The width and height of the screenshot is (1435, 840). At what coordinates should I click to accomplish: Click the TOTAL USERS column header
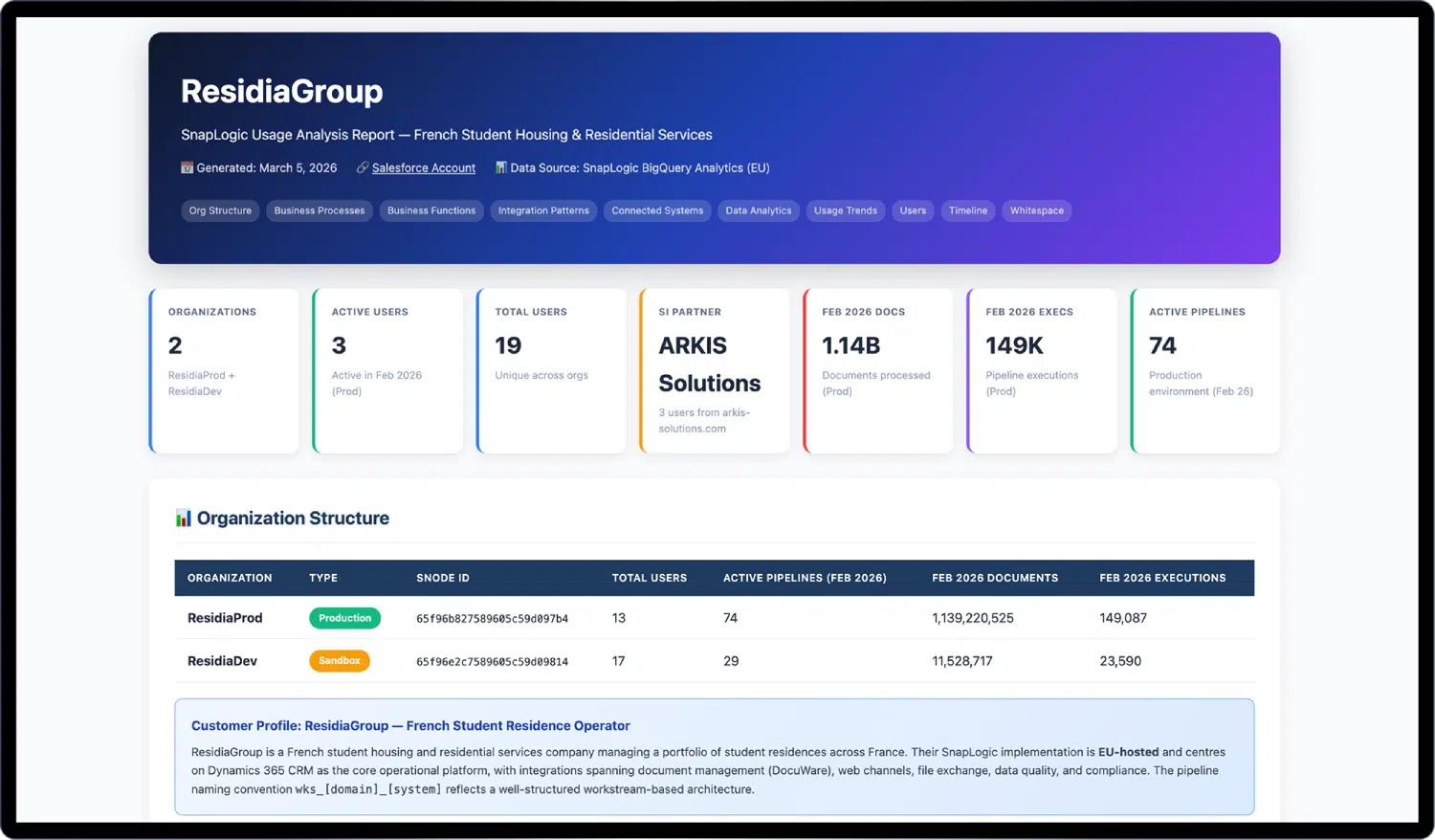(650, 578)
